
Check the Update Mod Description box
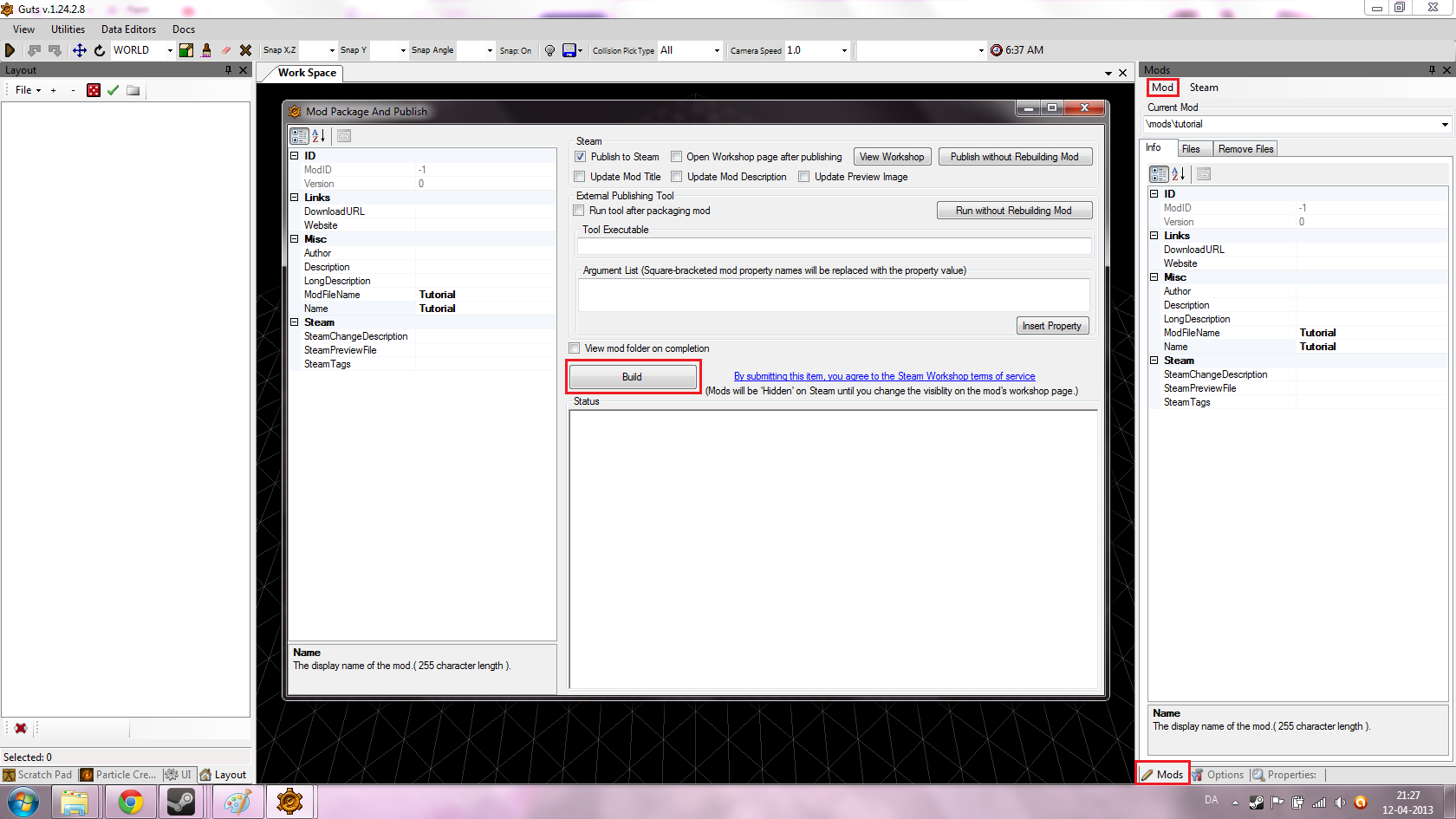click(677, 177)
